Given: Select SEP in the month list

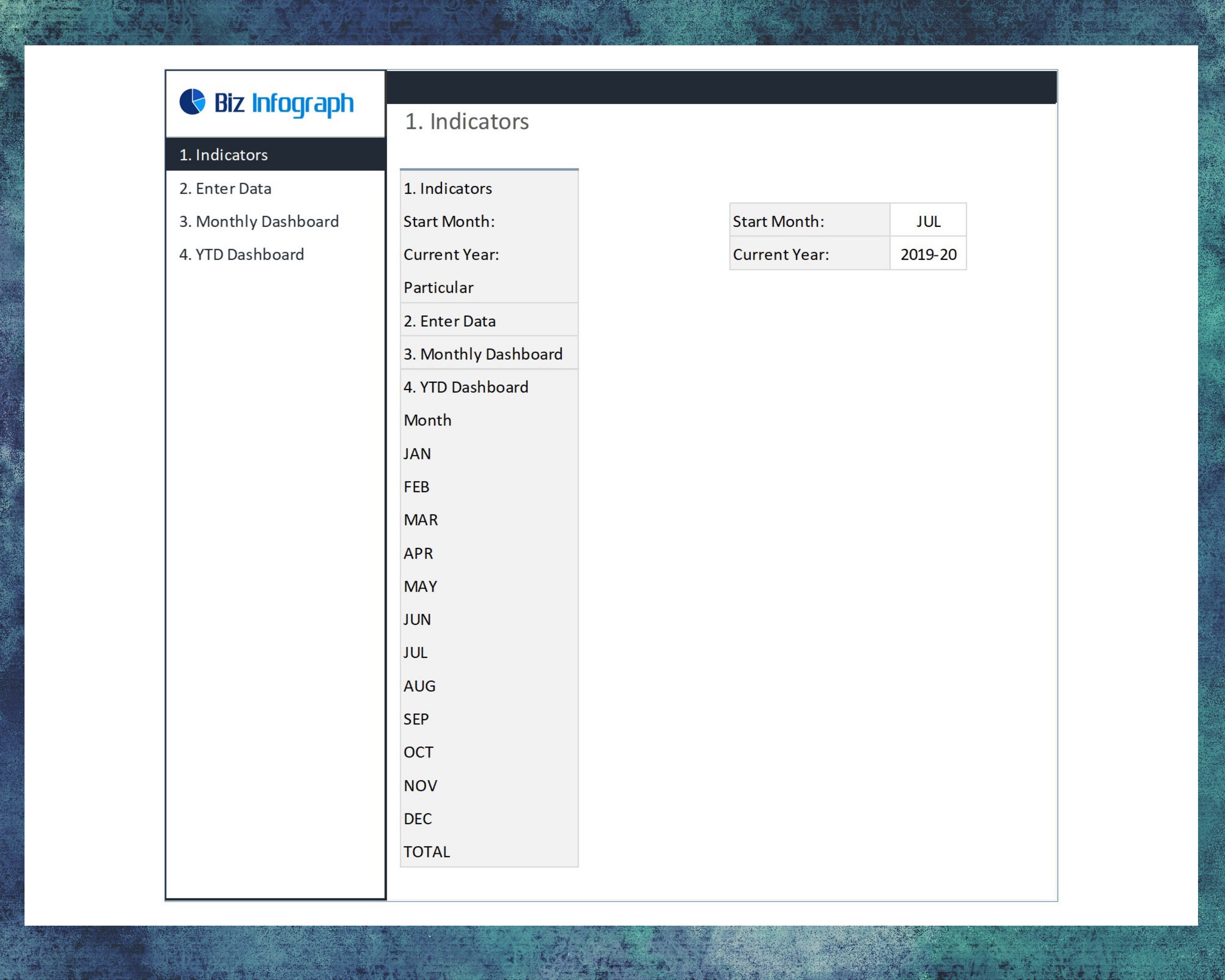Looking at the screenshot, I should [x=416, y=719].
